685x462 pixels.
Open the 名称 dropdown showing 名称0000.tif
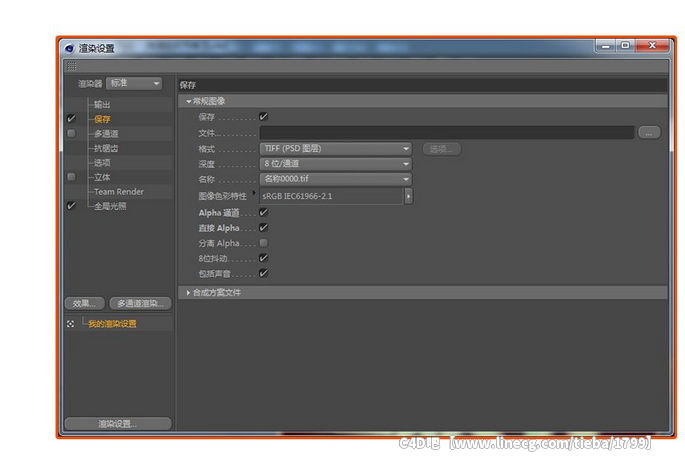336,179
